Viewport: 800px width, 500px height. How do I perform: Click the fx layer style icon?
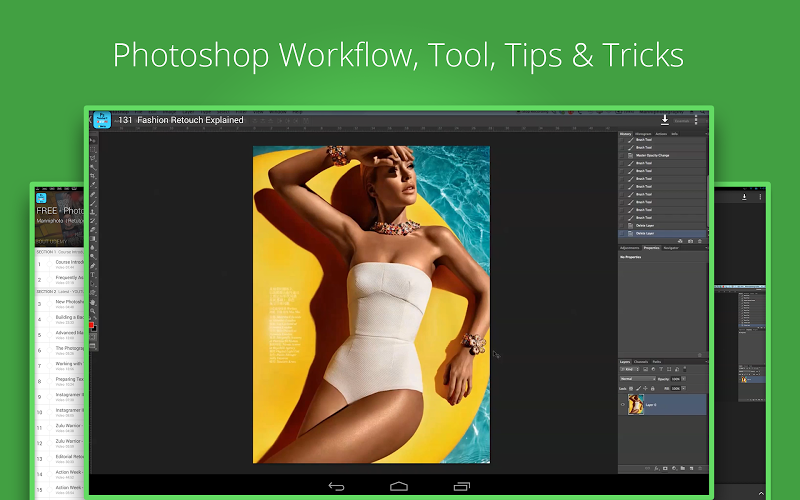click(657, 468)
